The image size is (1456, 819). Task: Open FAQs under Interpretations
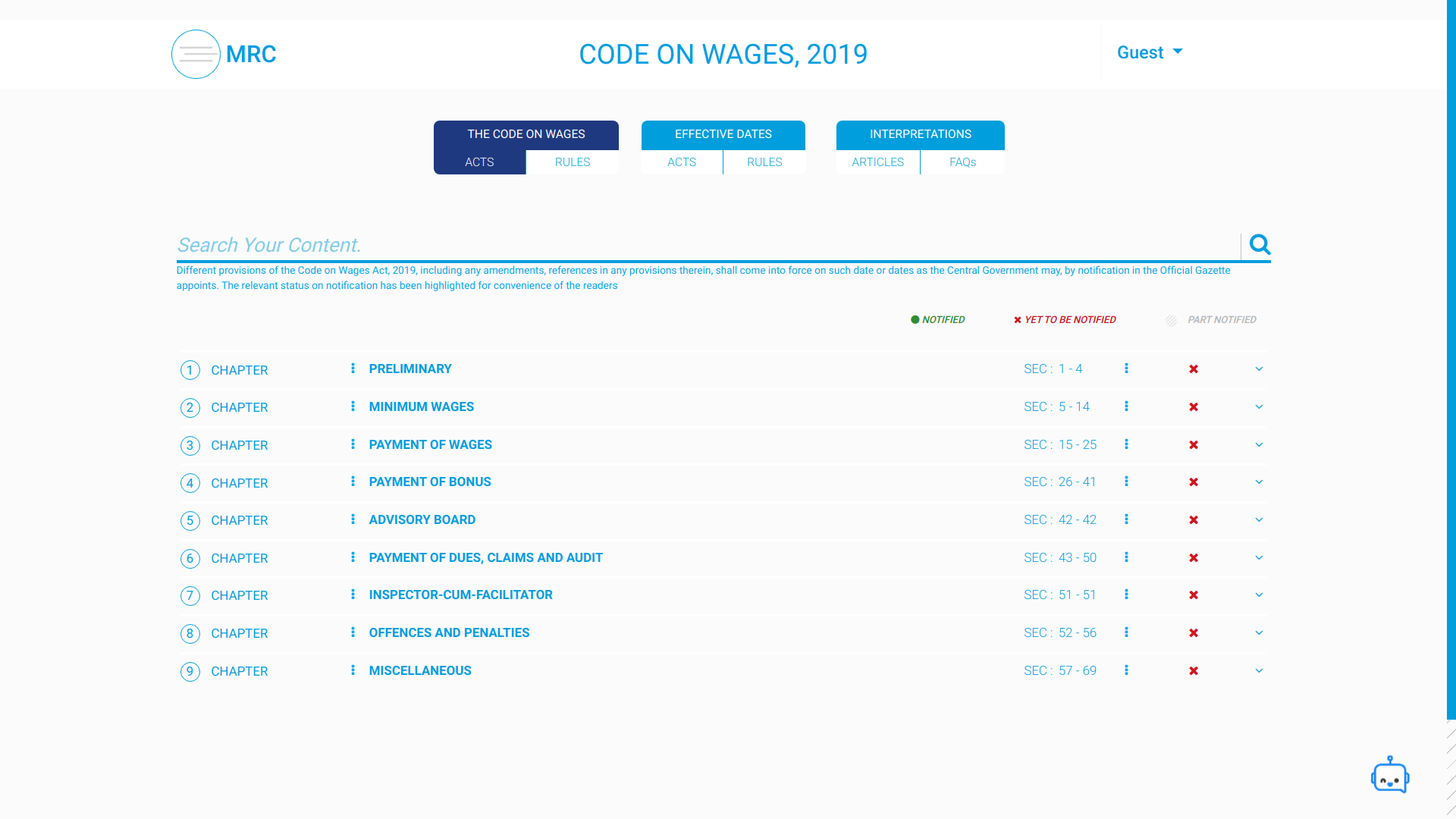(963, 162)
